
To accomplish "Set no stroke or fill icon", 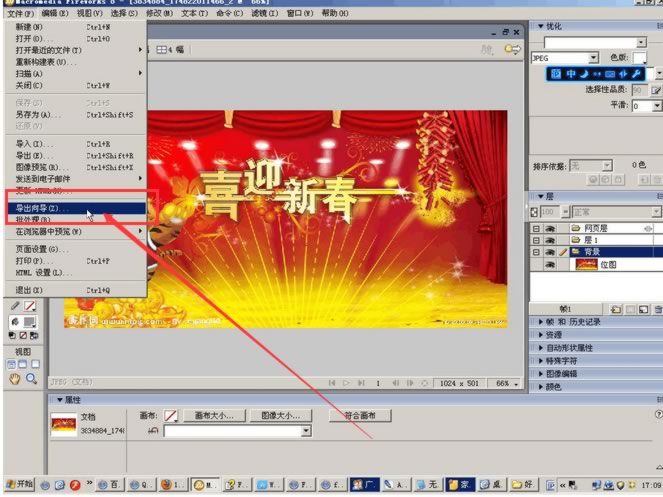I will click(23, 336).
